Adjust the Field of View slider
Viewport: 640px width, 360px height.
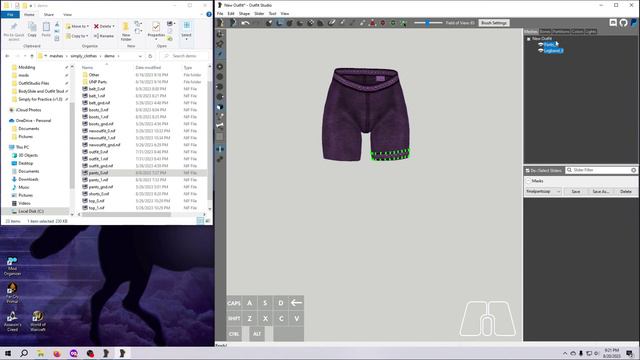[427, 23]
